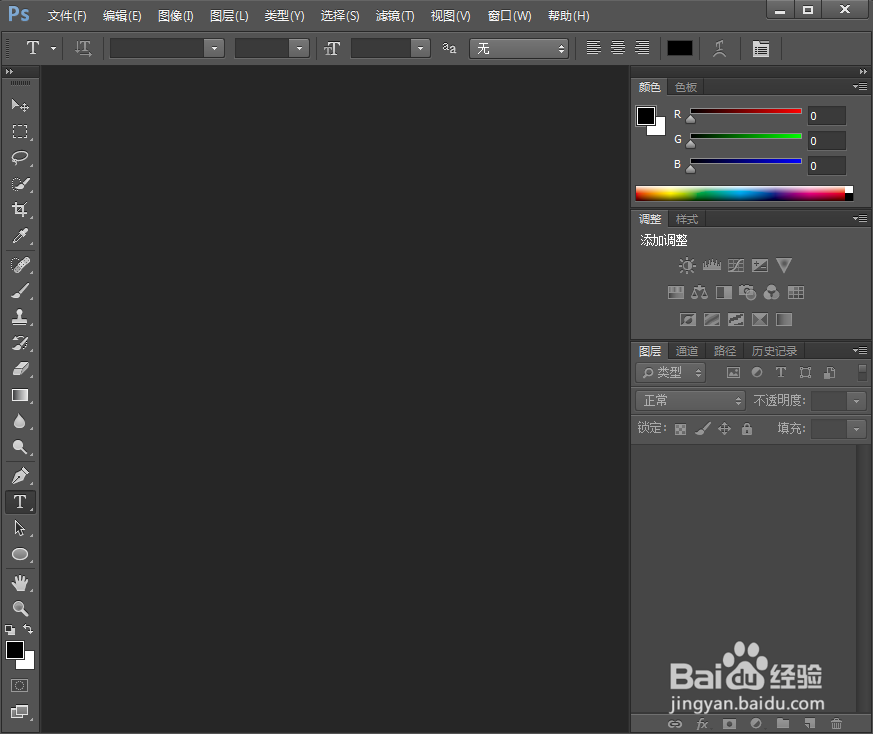The width and height of the screenshot is (873, 734).
Task: Select the Horizontal Type tool in toolbox
Action: click(x=20, y=502)
